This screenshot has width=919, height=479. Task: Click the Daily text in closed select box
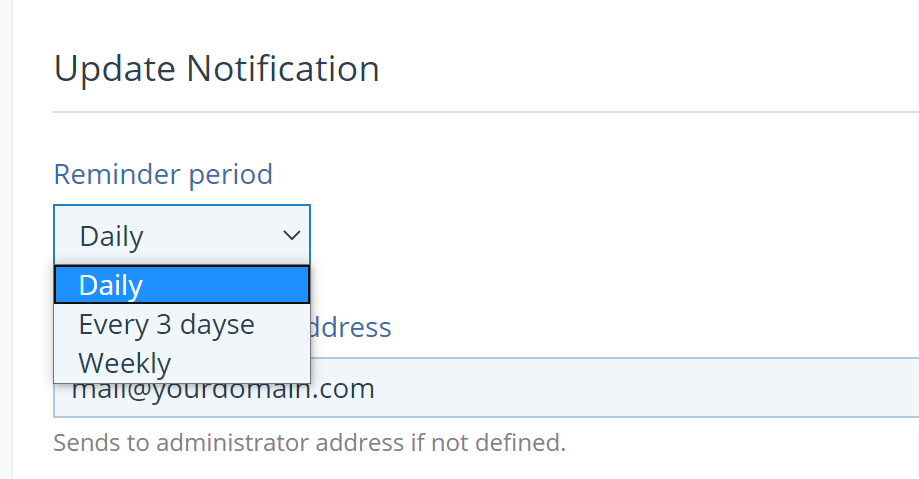(112, 236)
